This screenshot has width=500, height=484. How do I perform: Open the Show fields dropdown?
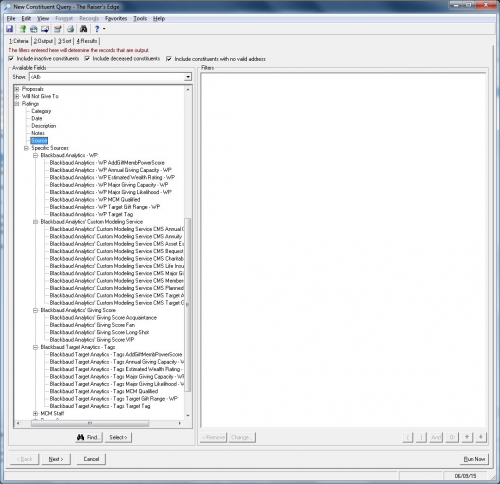click(188, 77)
